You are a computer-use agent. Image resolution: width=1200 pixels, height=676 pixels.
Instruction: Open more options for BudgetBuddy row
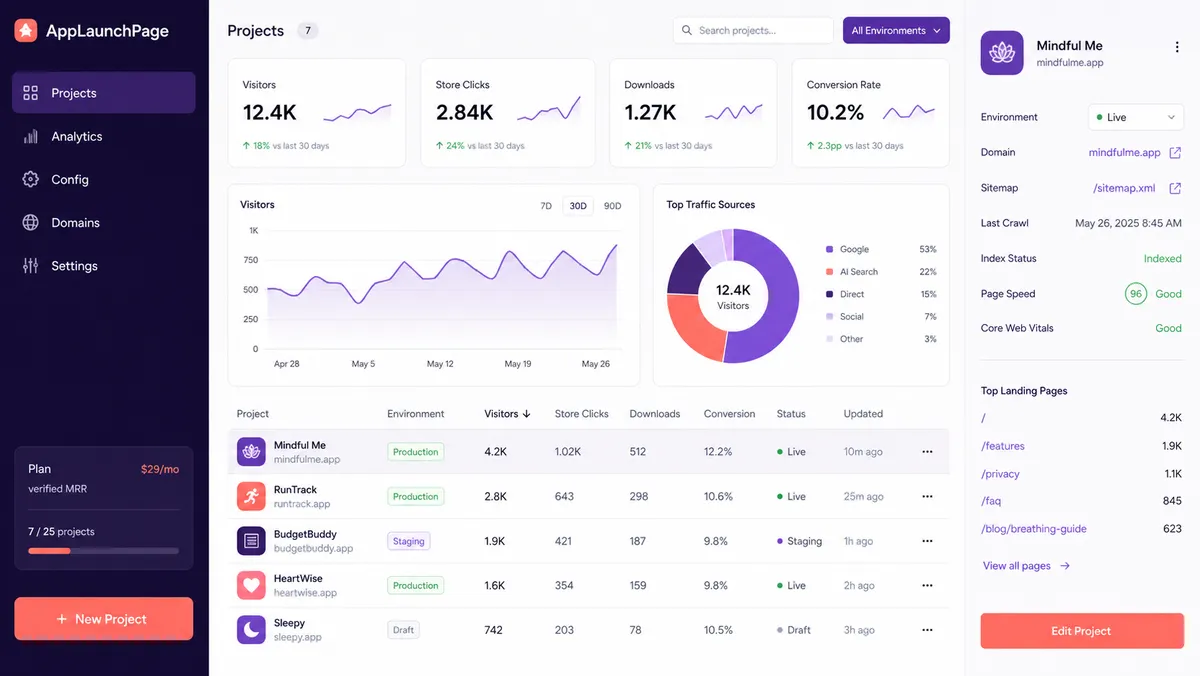coord(927,541)
